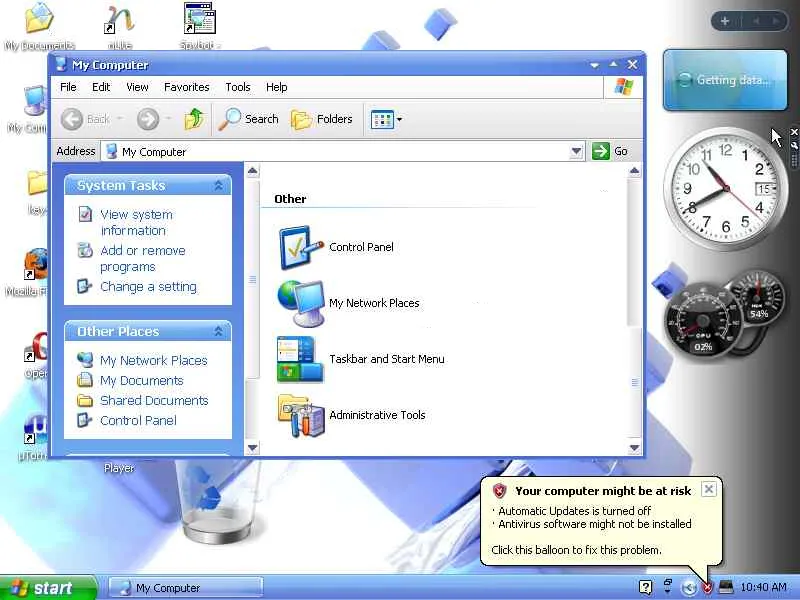Screen dimensions: 800x600
Task: Open Shared Documents link
Action: [x=154, y=401]
